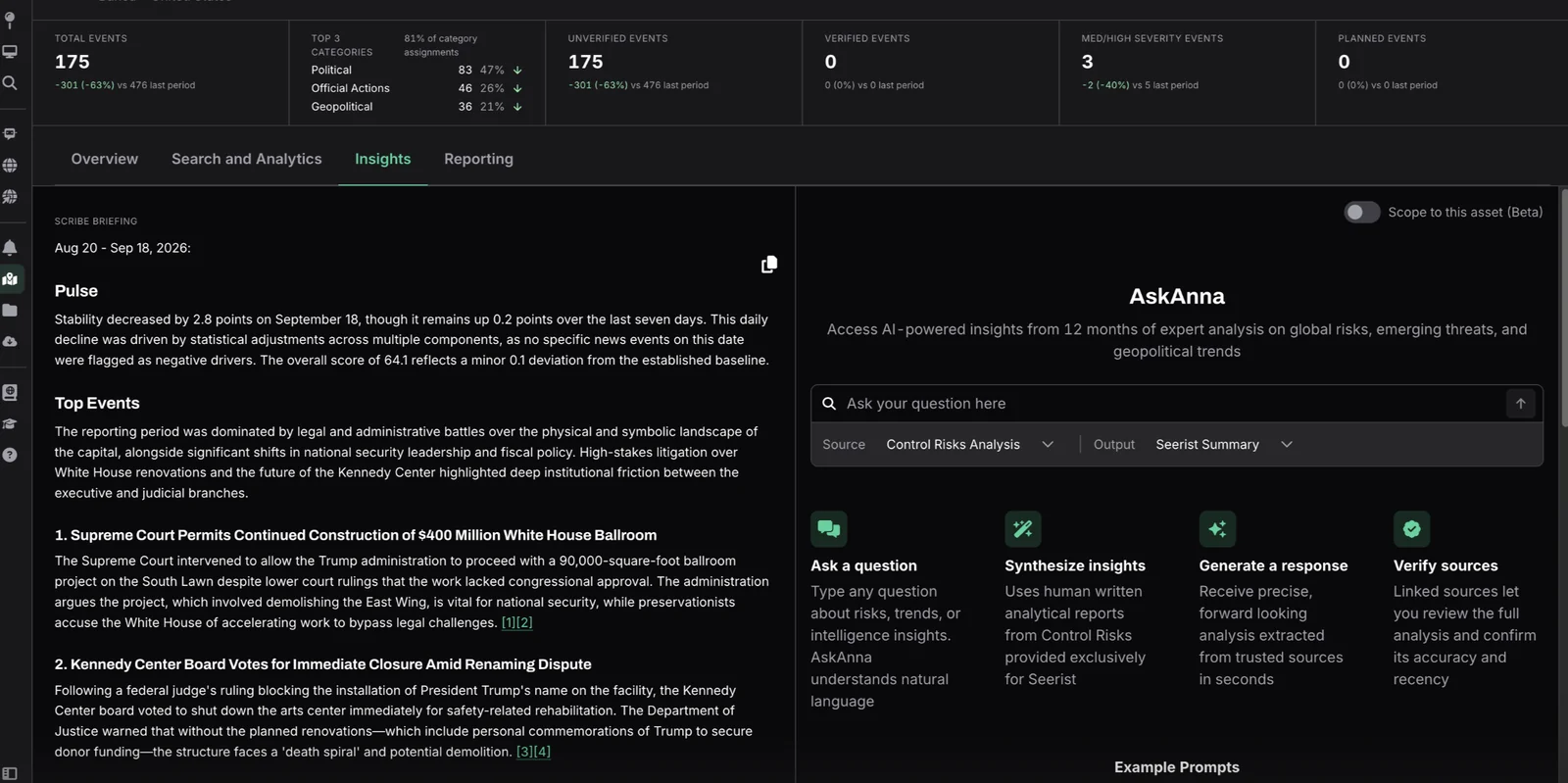Click the Verified Events 0 card
The width and height of the screenshot is (1568, 783).
(931, 73)
